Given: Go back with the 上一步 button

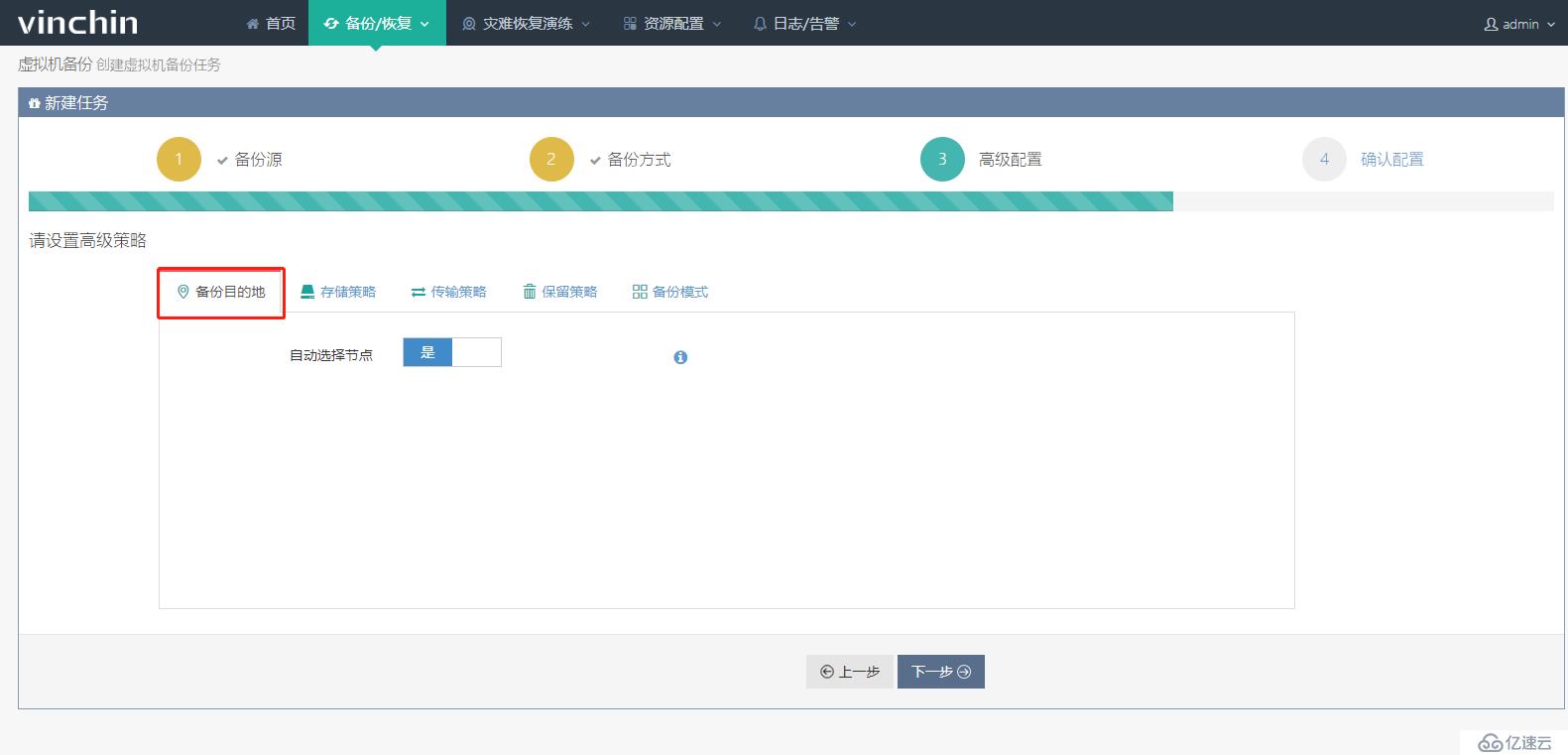Looking at the screenshot, I should click(850, 672).
